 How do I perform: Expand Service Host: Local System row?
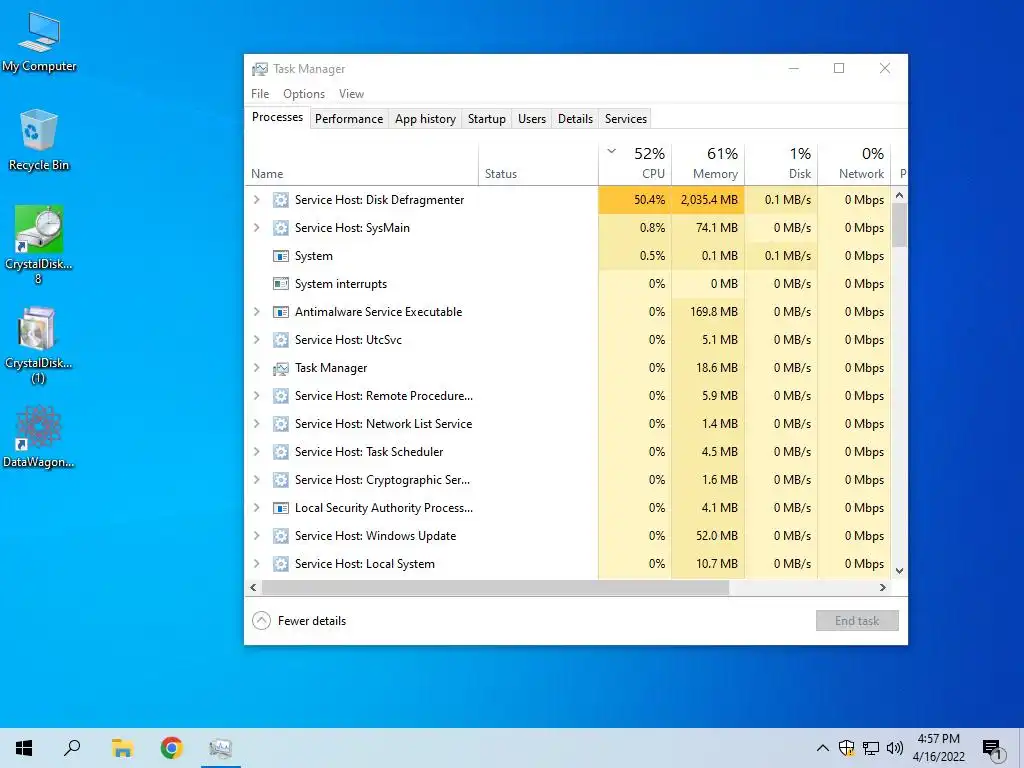pos(257,564)
